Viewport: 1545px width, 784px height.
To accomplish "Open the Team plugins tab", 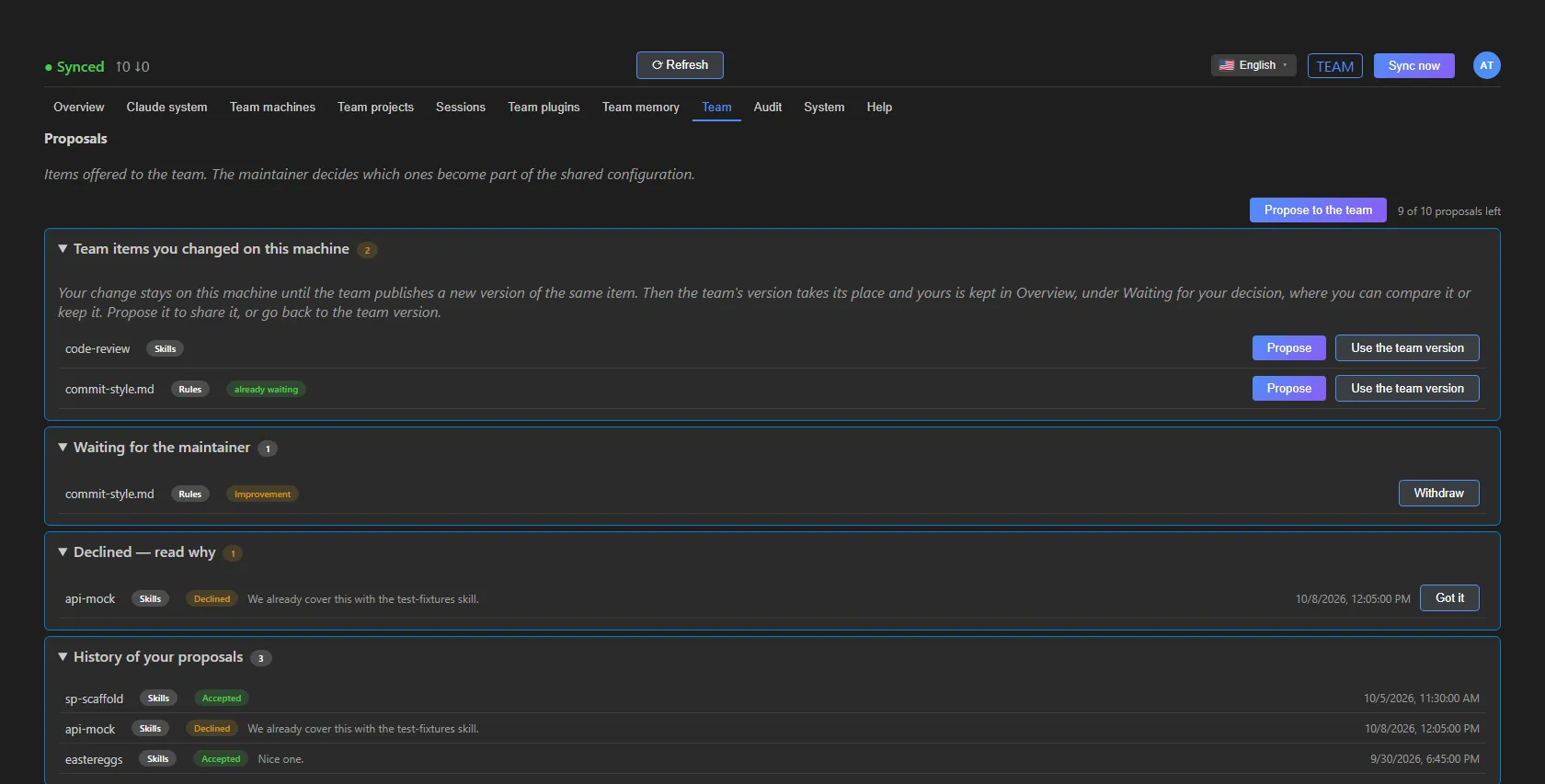I will click(x=544, y=107).
